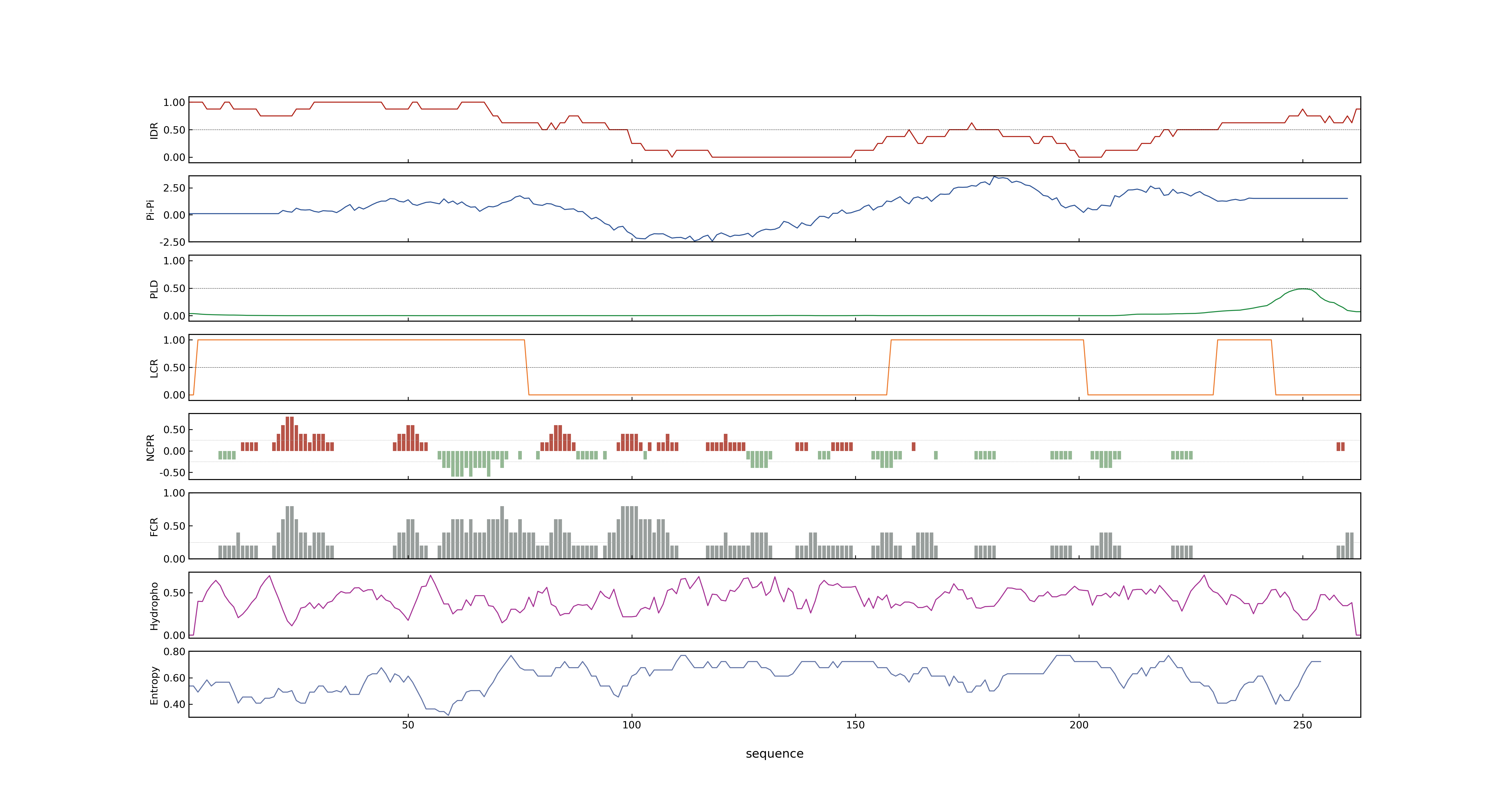Click x-axis tick label 50
Viewport: 1512px width, 806px height.
(408, 725)
